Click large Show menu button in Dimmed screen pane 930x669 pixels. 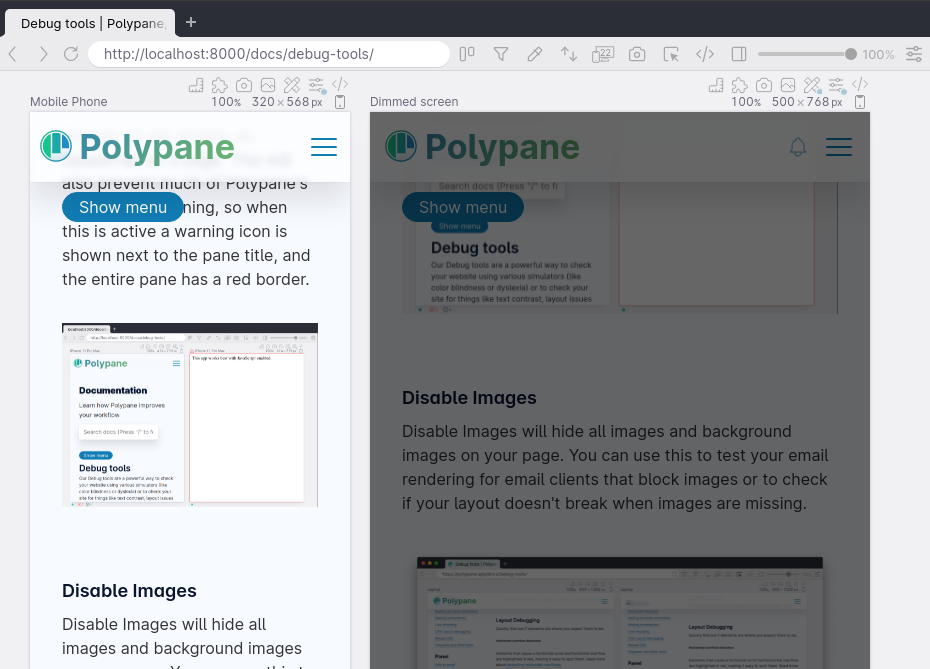(463, 207)
